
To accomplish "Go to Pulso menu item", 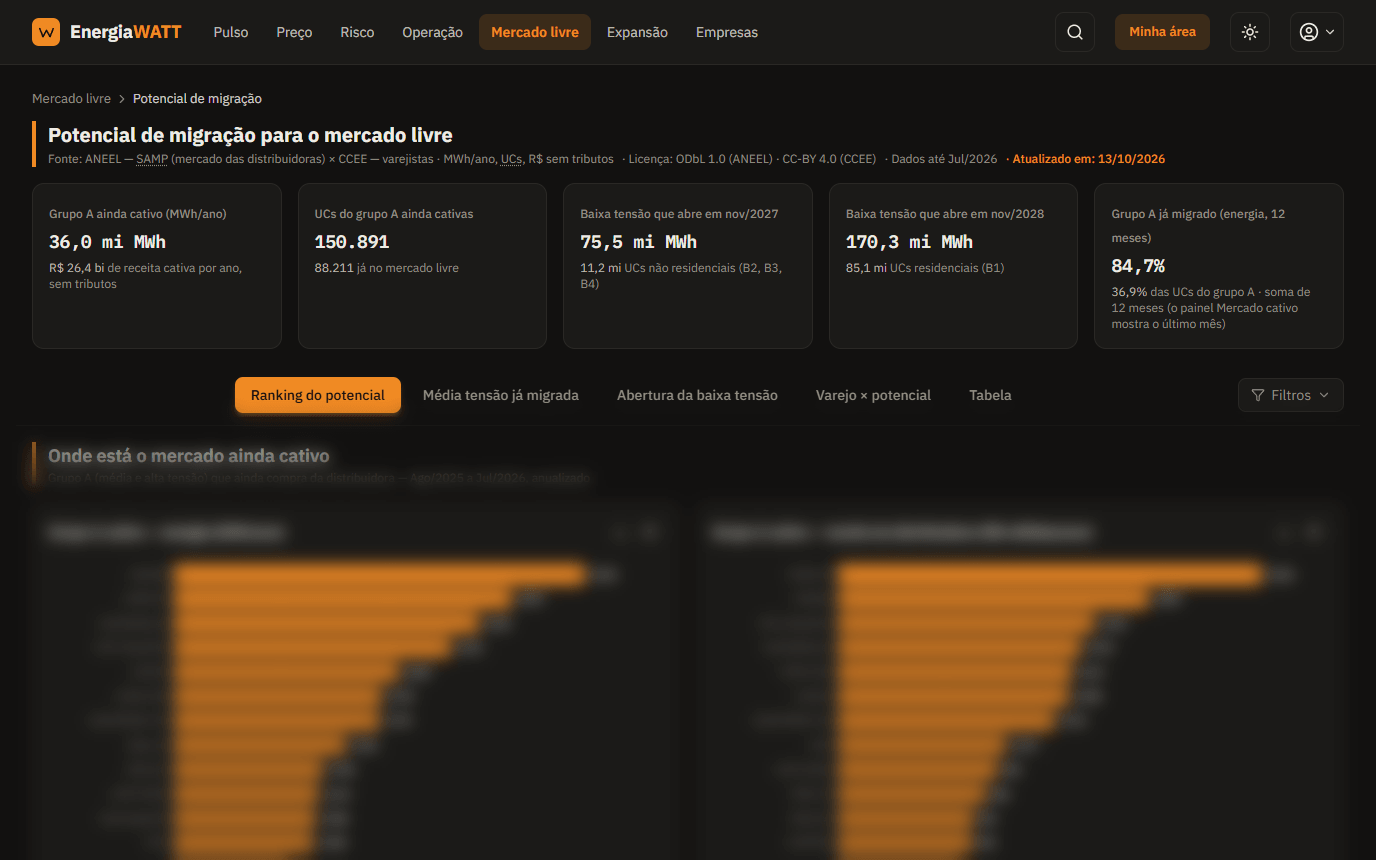I will (x=231, y=32).
